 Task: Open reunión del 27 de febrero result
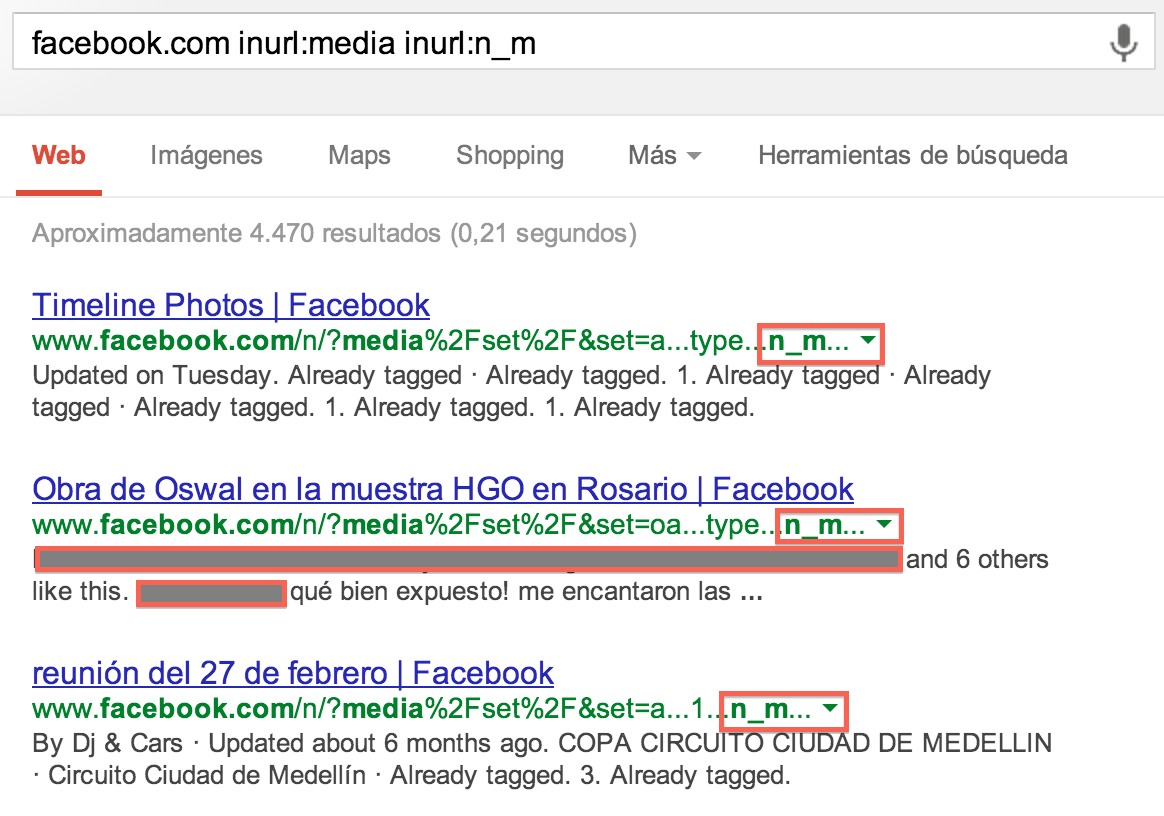tap(292, 673)
